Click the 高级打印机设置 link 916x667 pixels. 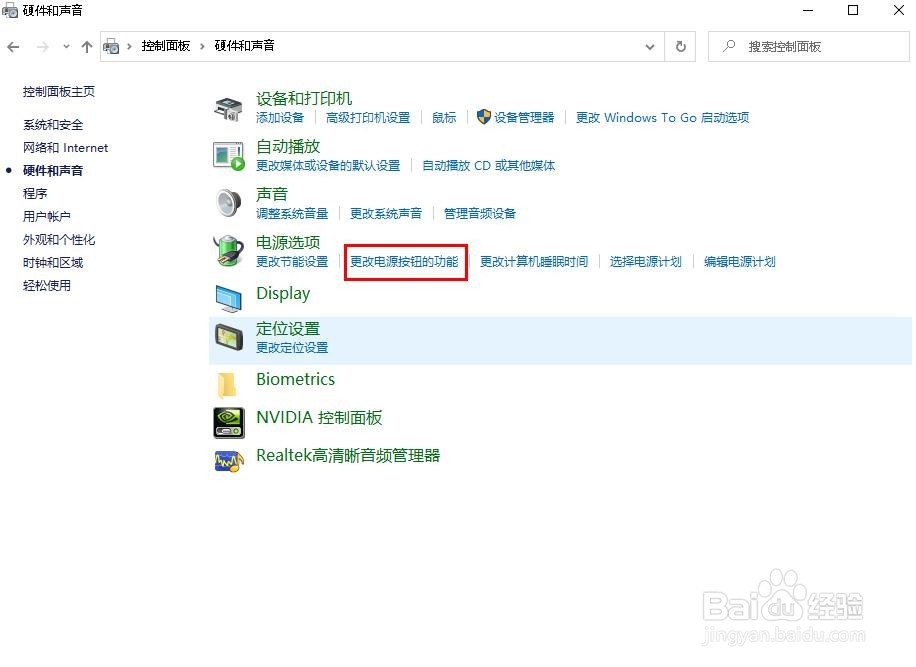click(x=368, y=117)
